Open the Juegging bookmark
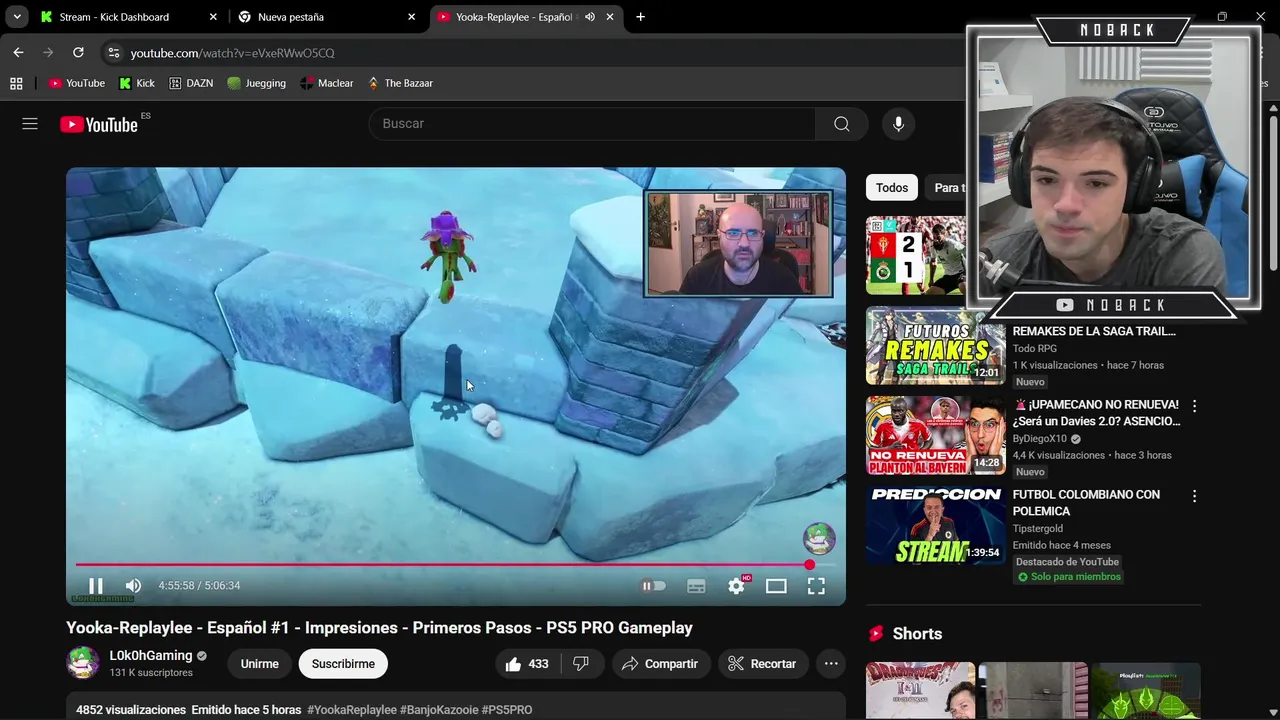This screenshot has height=720, width=1280. pos(256,83)
